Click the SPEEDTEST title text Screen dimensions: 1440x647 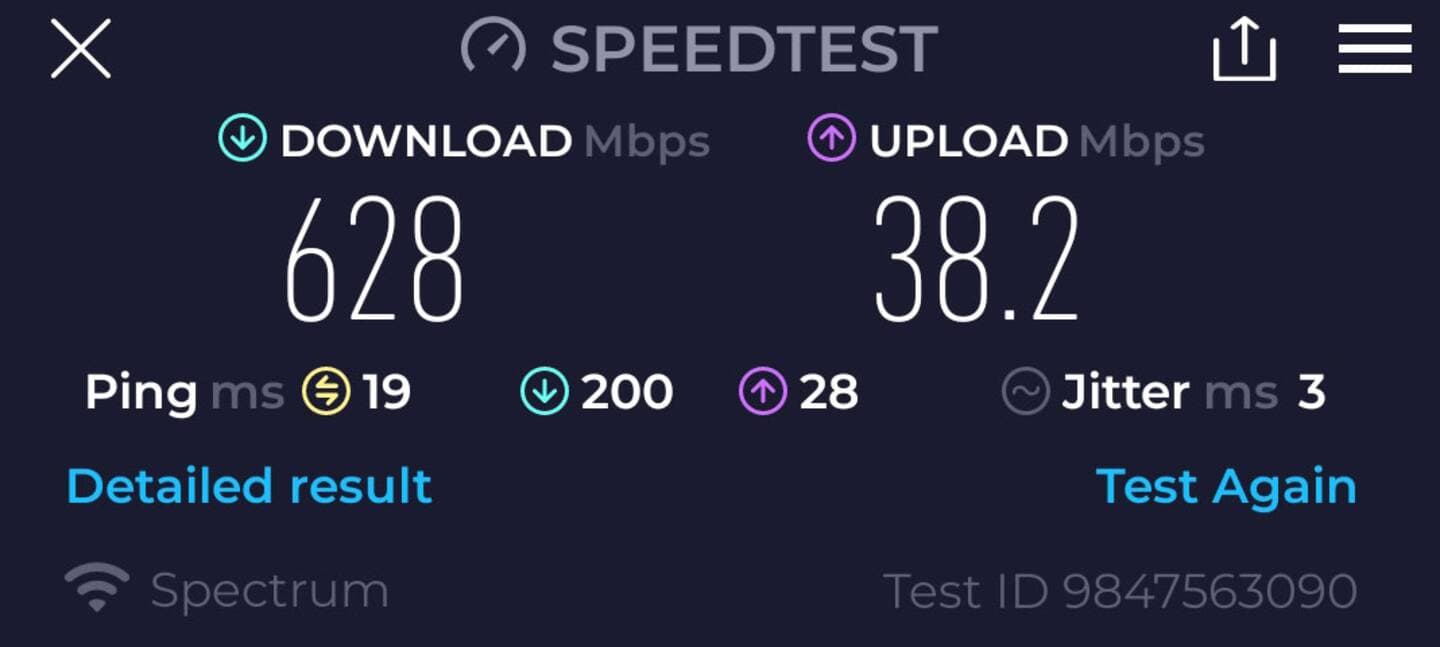coord(745,49)
